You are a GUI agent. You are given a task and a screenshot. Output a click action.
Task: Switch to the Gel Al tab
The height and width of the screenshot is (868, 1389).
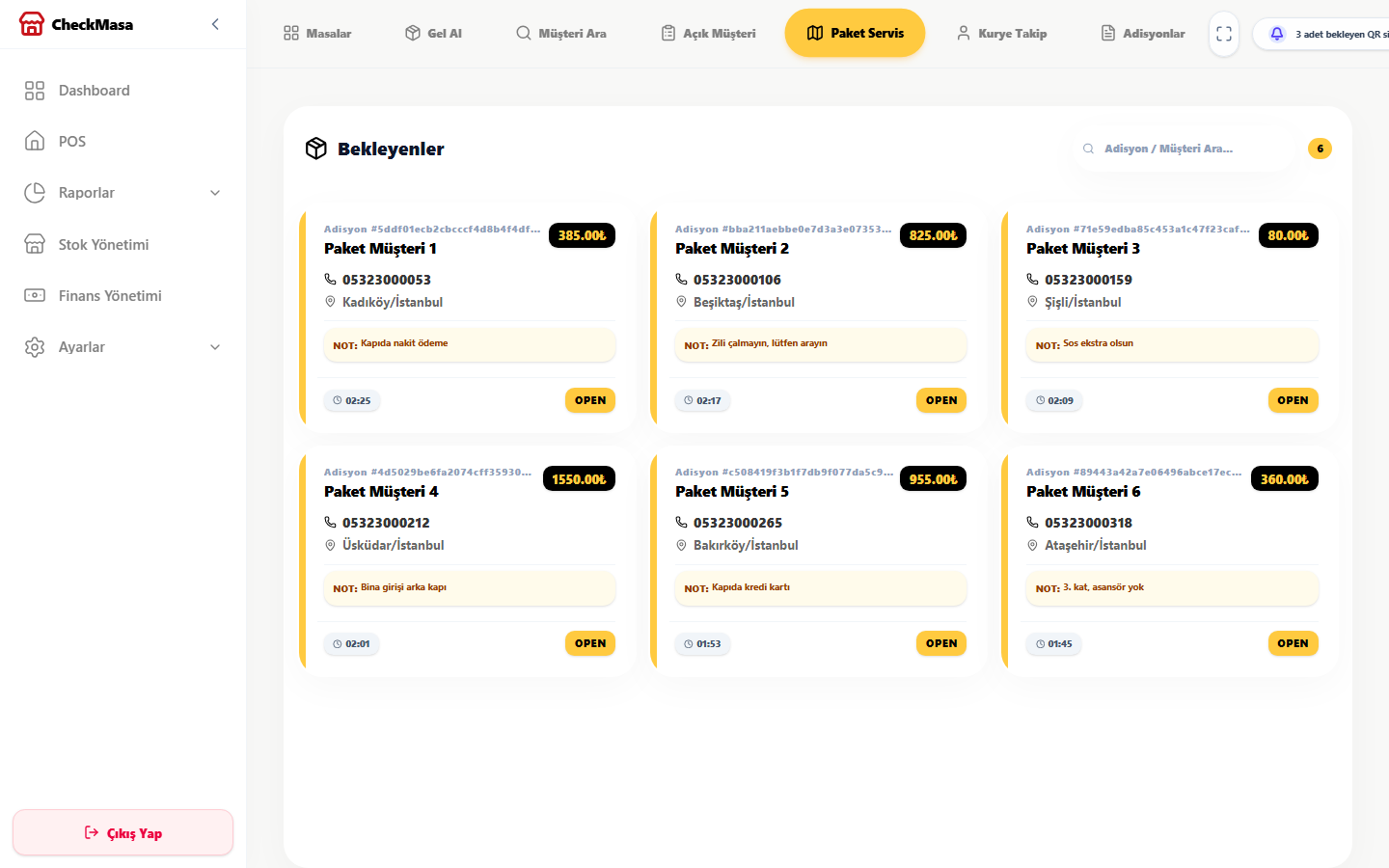tap(433, 34)
